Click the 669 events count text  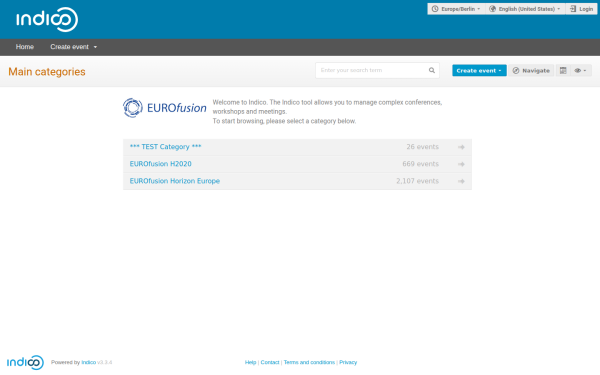[421, 164]
